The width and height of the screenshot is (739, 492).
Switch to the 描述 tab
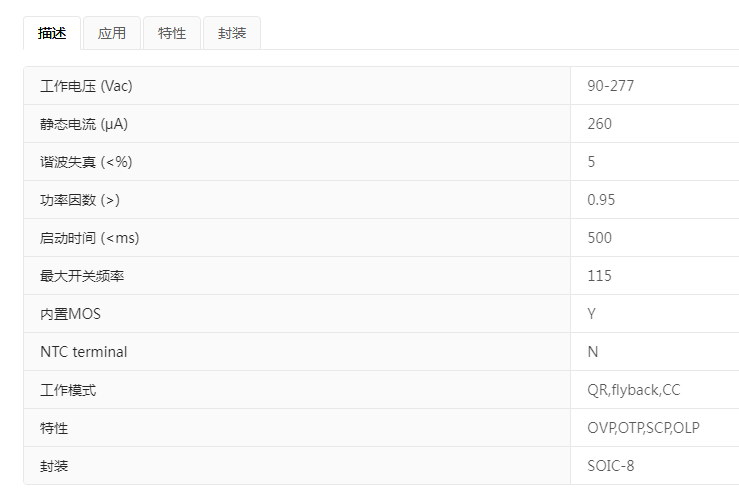(x=52, y=33)
